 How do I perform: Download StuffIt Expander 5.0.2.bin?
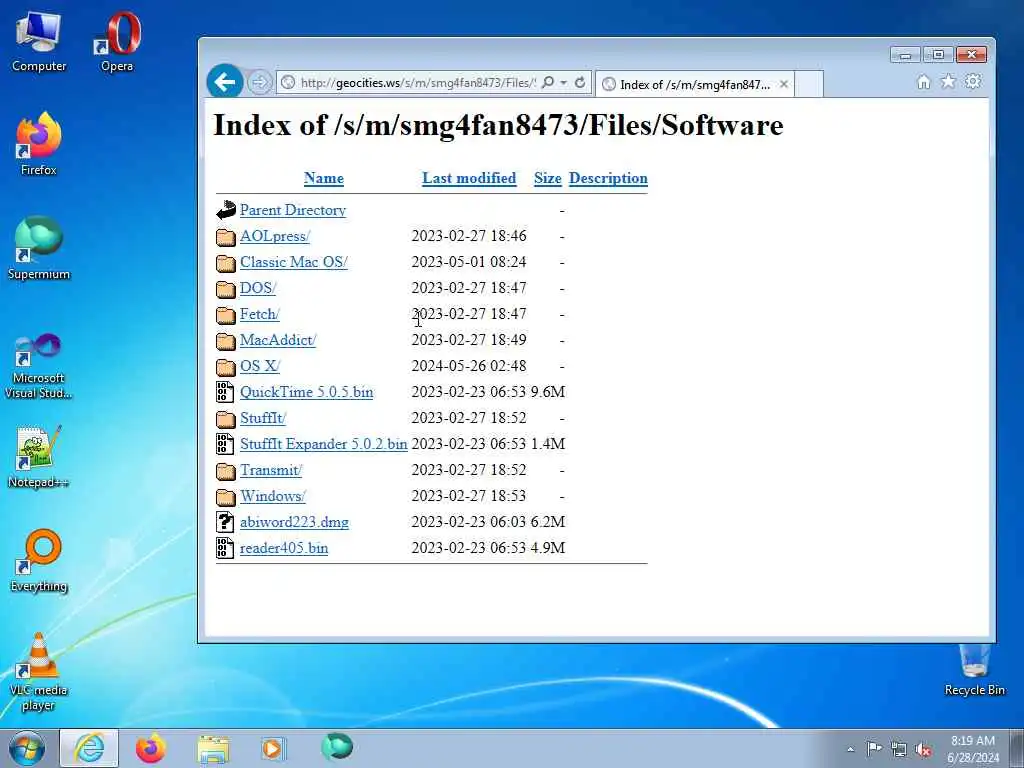tap(323, 444)
